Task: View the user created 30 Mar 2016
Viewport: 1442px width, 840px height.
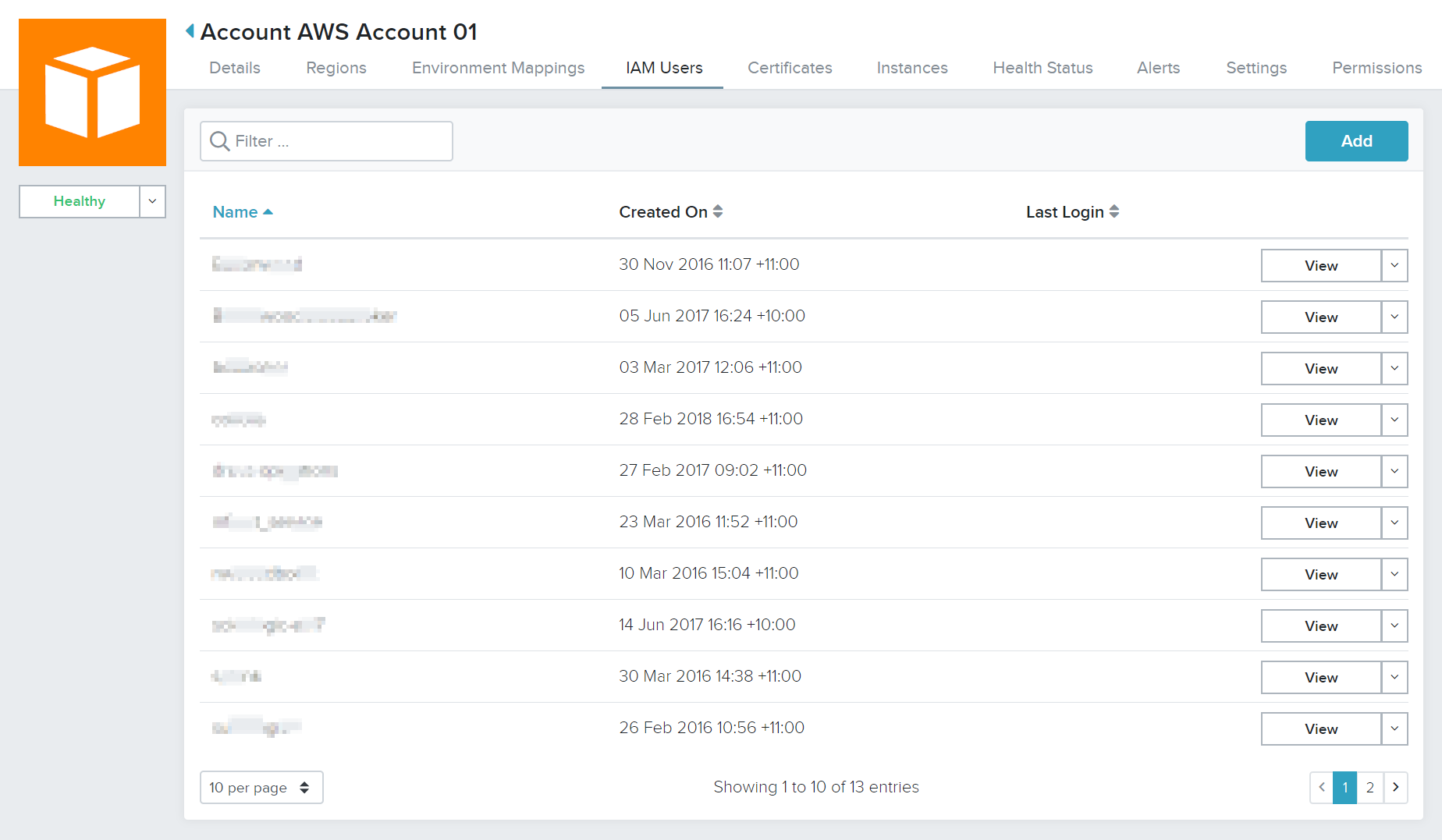Action: click(1321, 678)
